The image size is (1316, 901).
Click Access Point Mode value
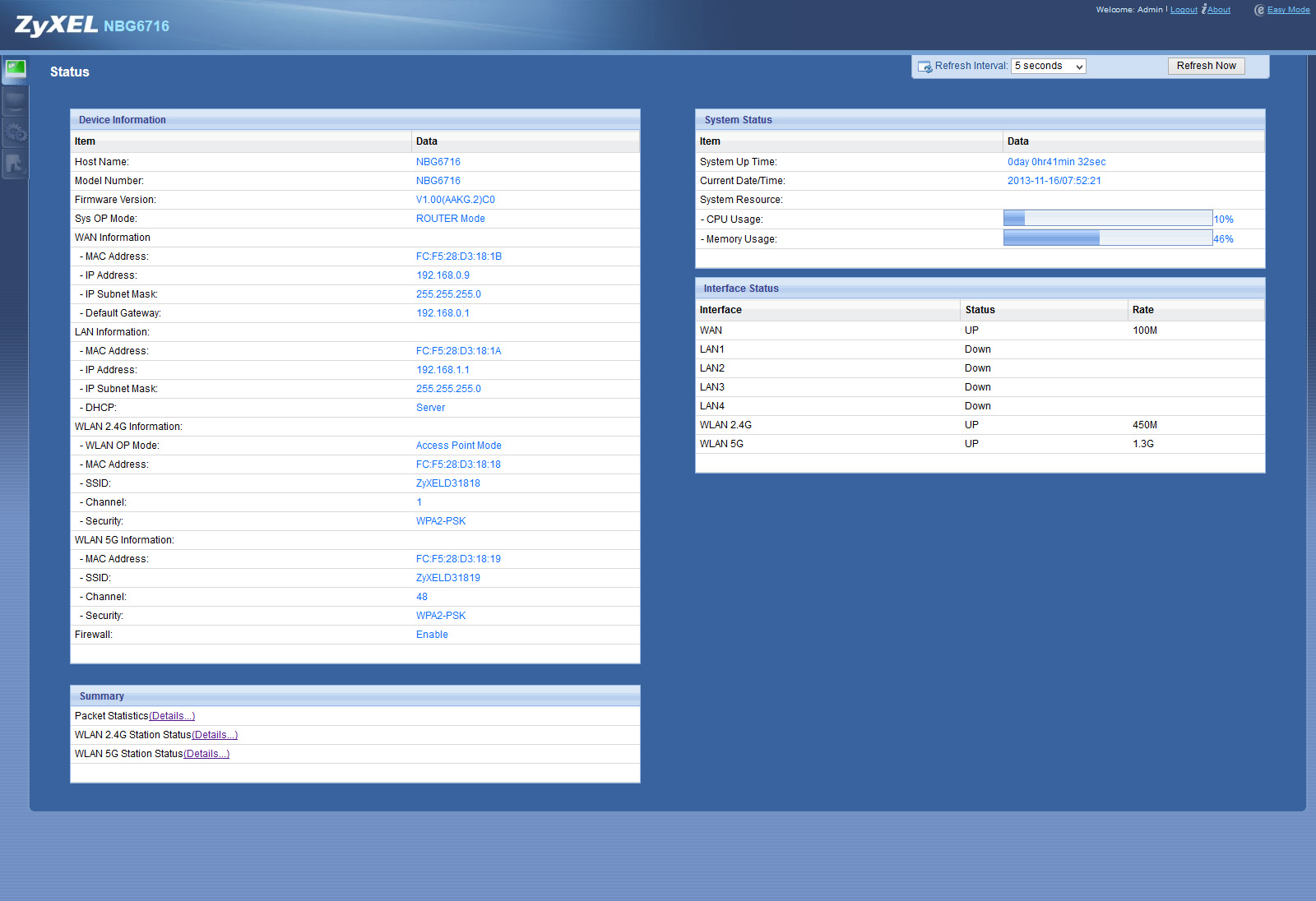click(x=459, y=446)
